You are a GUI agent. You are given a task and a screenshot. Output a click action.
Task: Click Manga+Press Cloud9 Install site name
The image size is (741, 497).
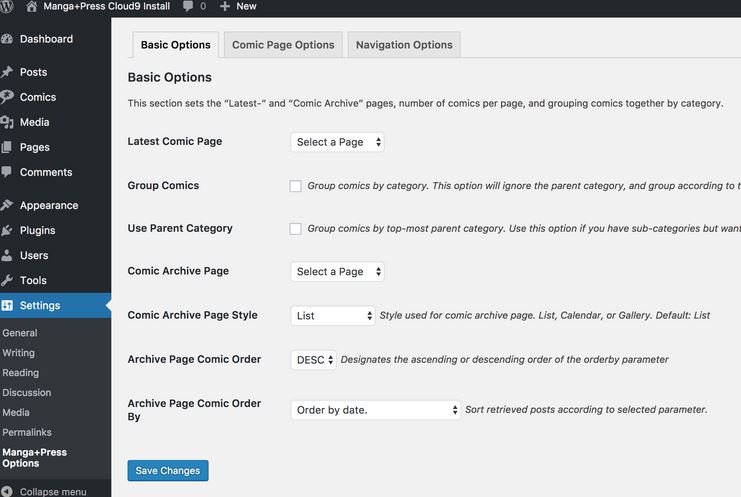pyautogui.click(x=106, y=6)
